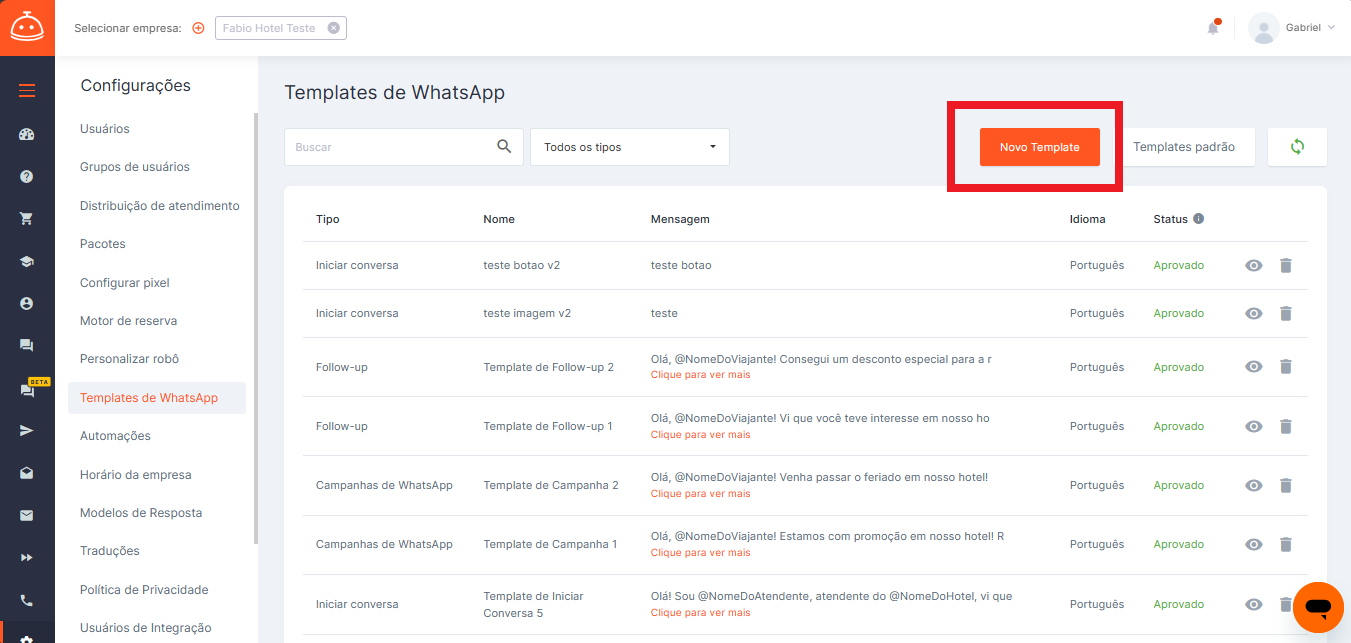
Task: Delete the teste botao v2 template
Action: pos(1286,265)
